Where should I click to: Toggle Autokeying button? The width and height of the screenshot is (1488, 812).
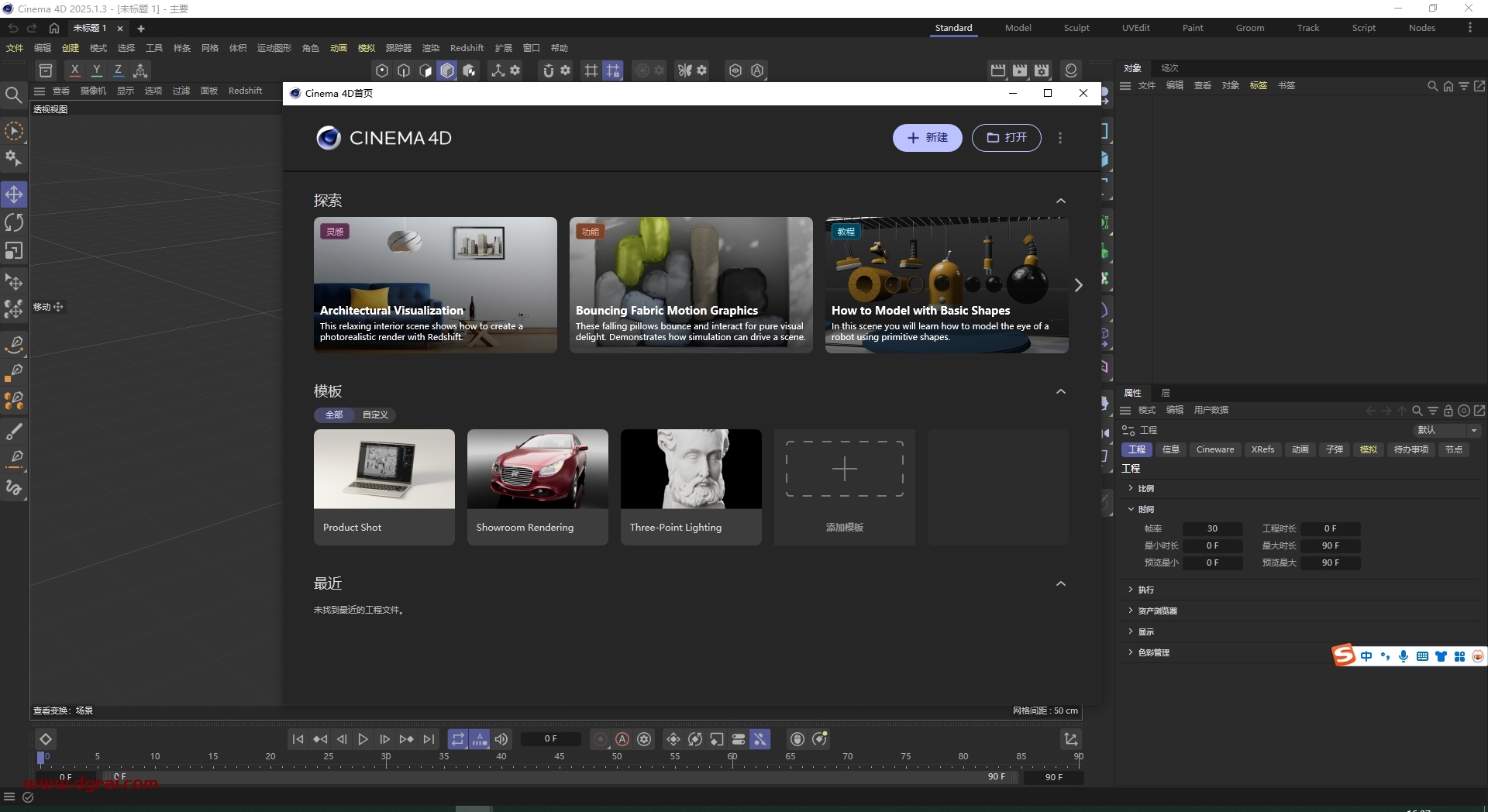(x=622, y=739)
